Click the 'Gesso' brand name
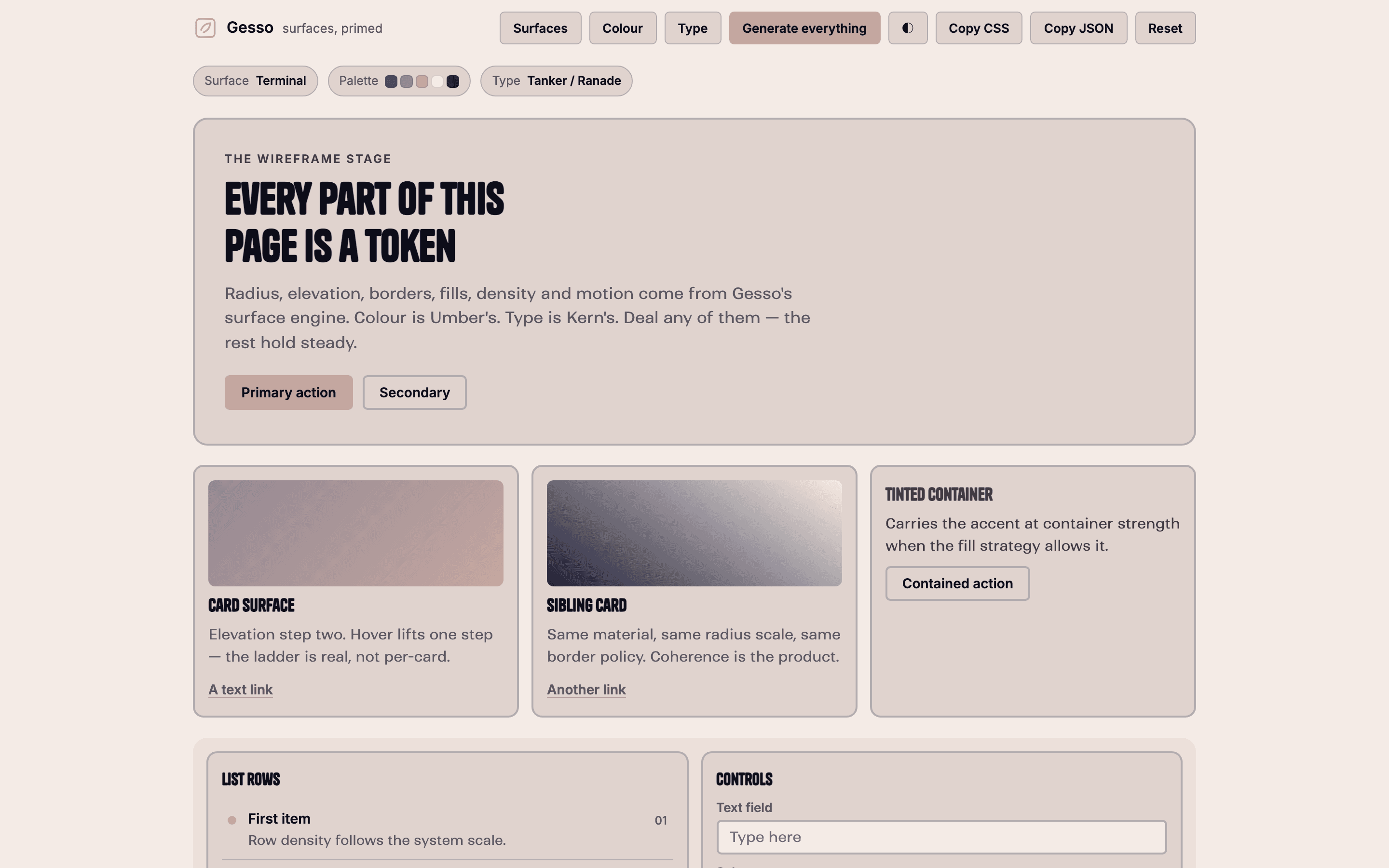 coord(250,27)
